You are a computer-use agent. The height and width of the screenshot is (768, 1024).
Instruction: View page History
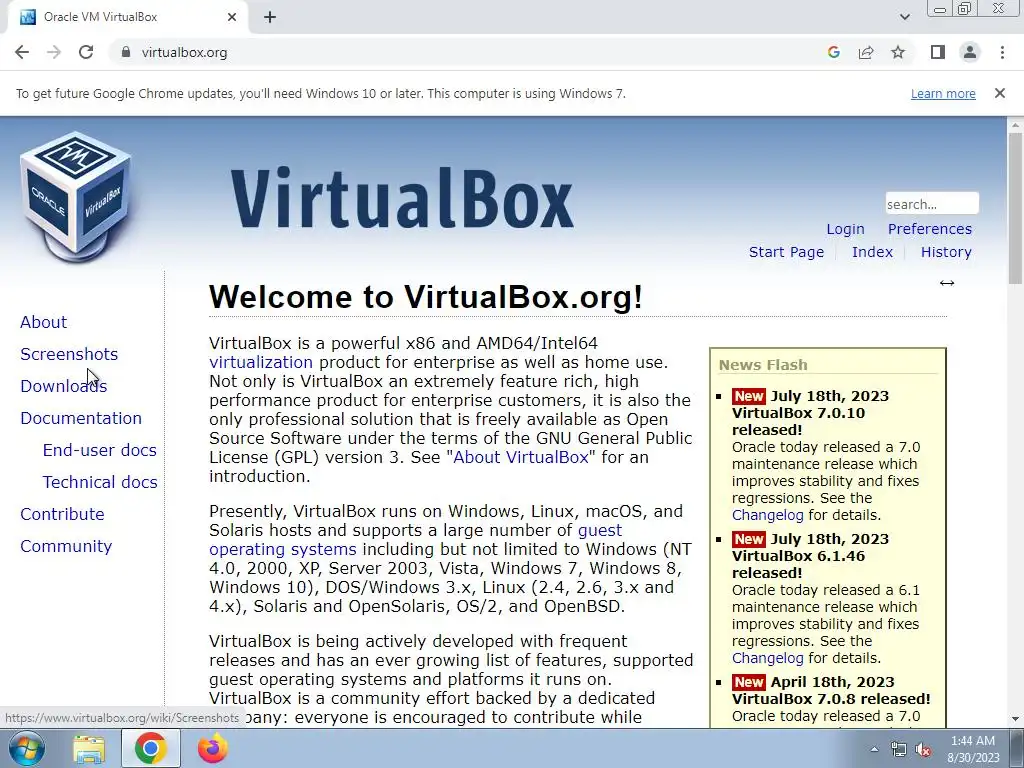946,252
